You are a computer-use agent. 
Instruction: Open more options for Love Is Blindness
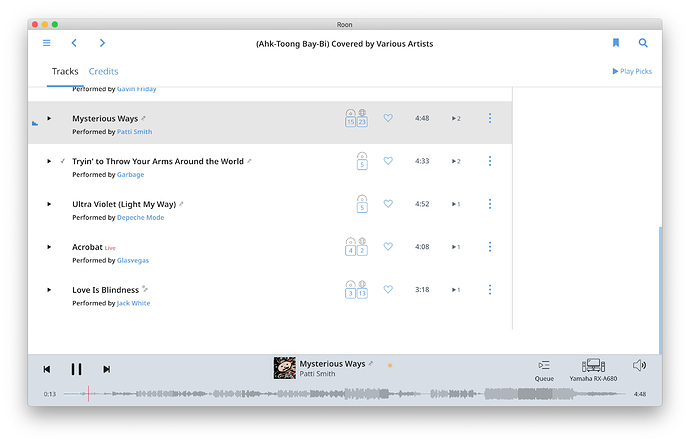[490, 289]
